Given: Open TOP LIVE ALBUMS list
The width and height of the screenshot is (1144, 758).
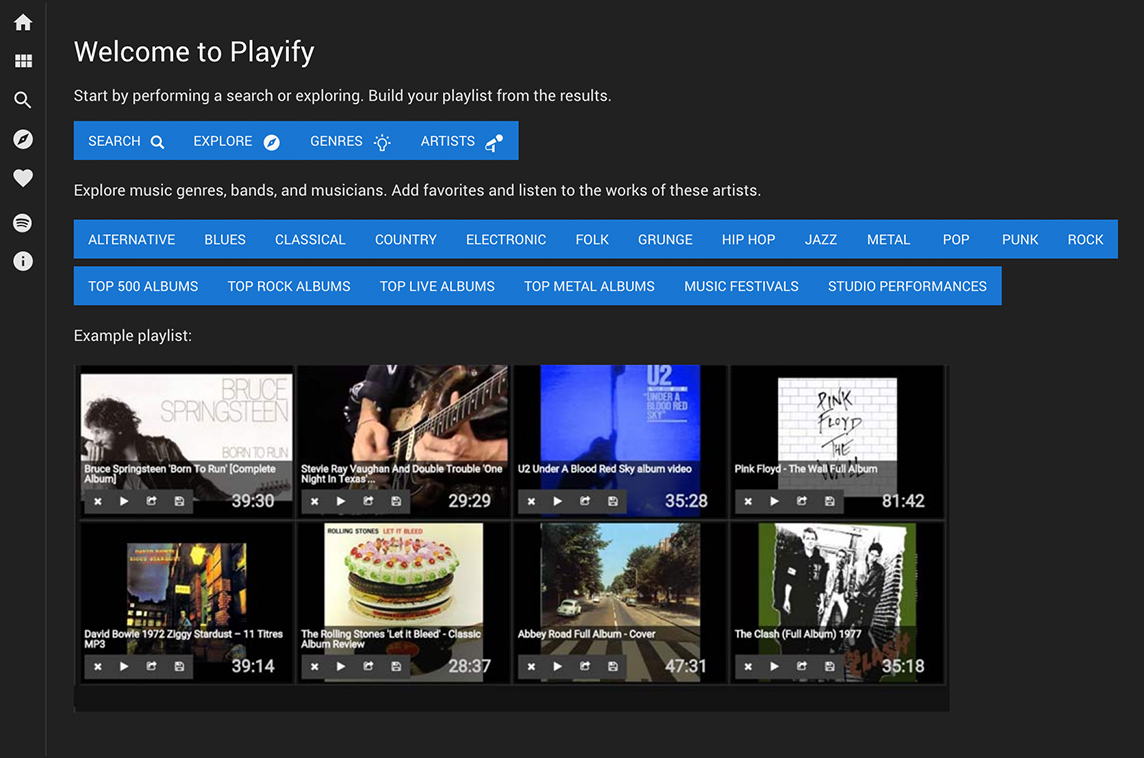Looking at the screenshot, I should point(437,286).
